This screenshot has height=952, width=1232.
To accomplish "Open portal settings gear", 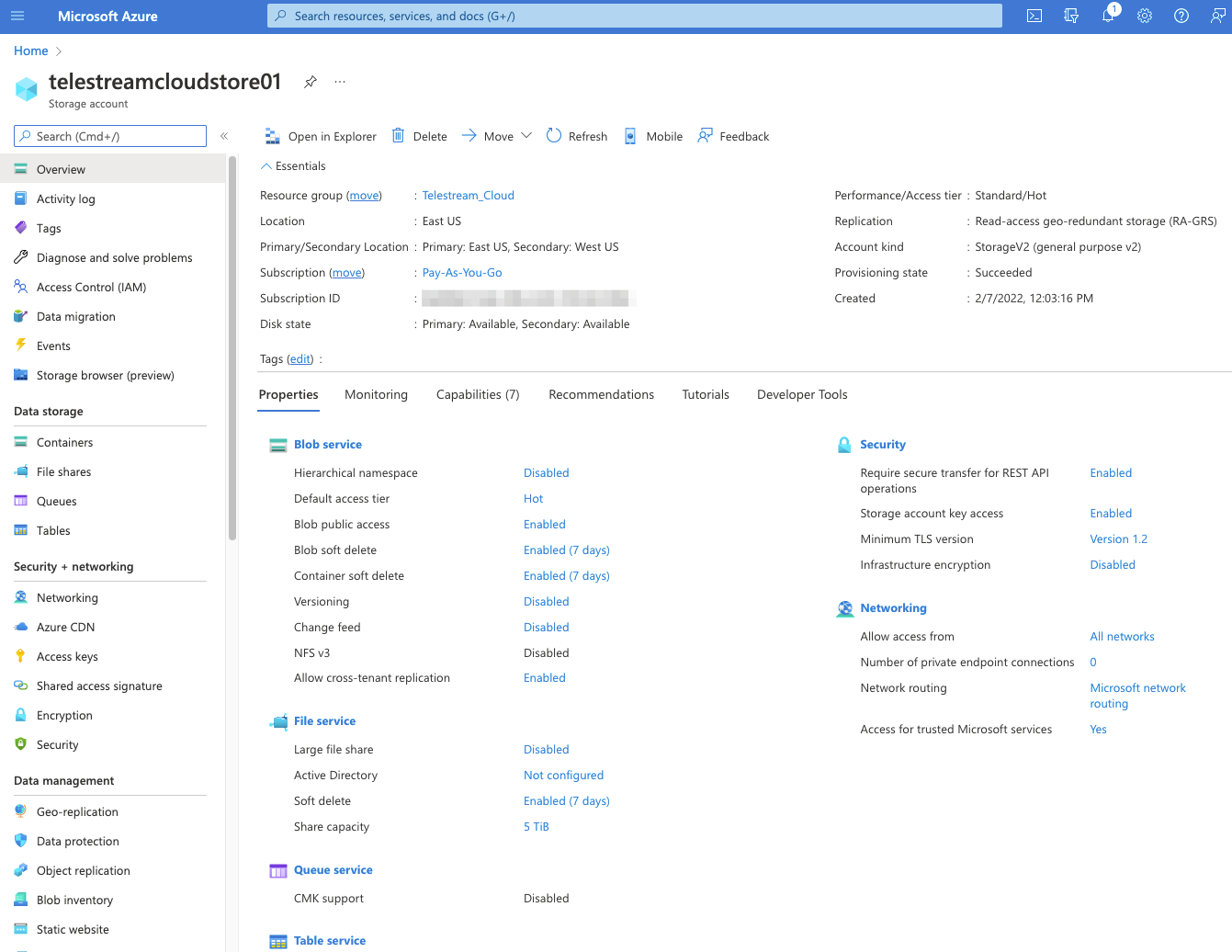I will tap(1145, 16).
